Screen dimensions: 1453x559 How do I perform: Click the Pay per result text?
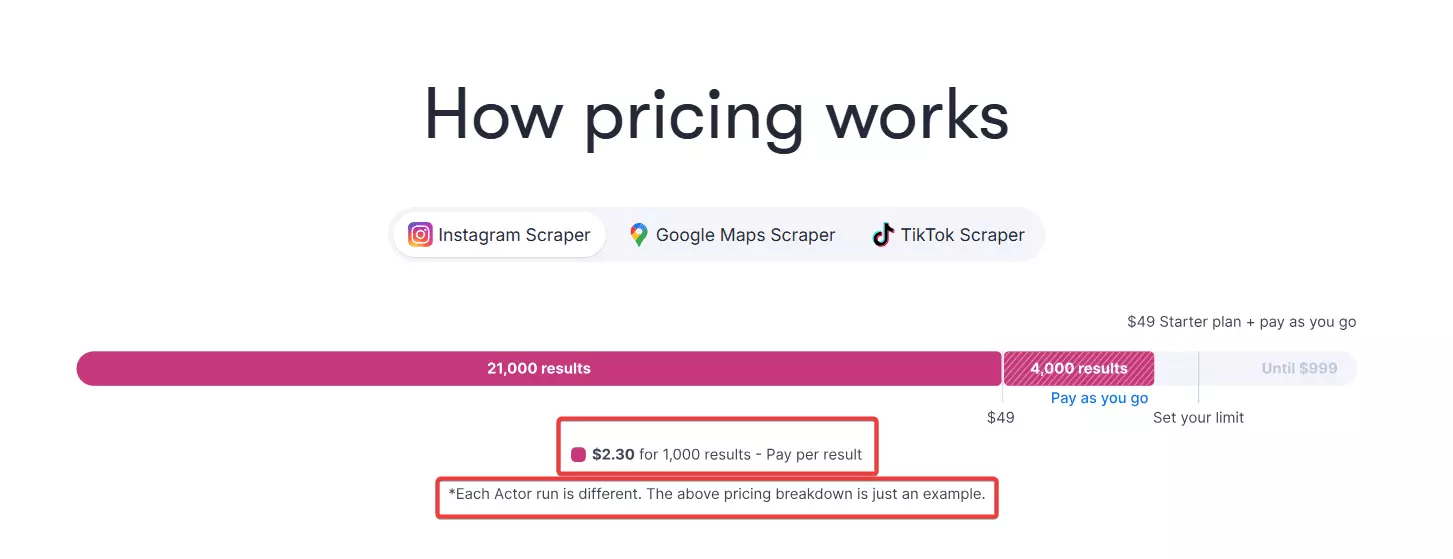(x=813, y=454)
